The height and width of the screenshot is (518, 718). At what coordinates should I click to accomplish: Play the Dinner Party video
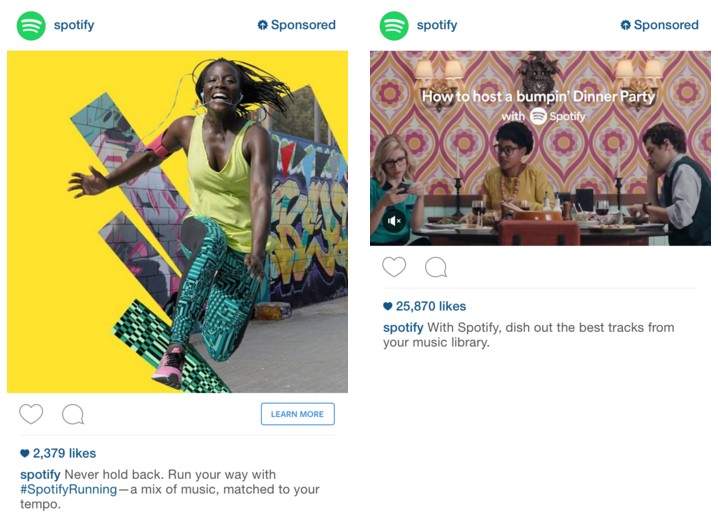point(540,148)
